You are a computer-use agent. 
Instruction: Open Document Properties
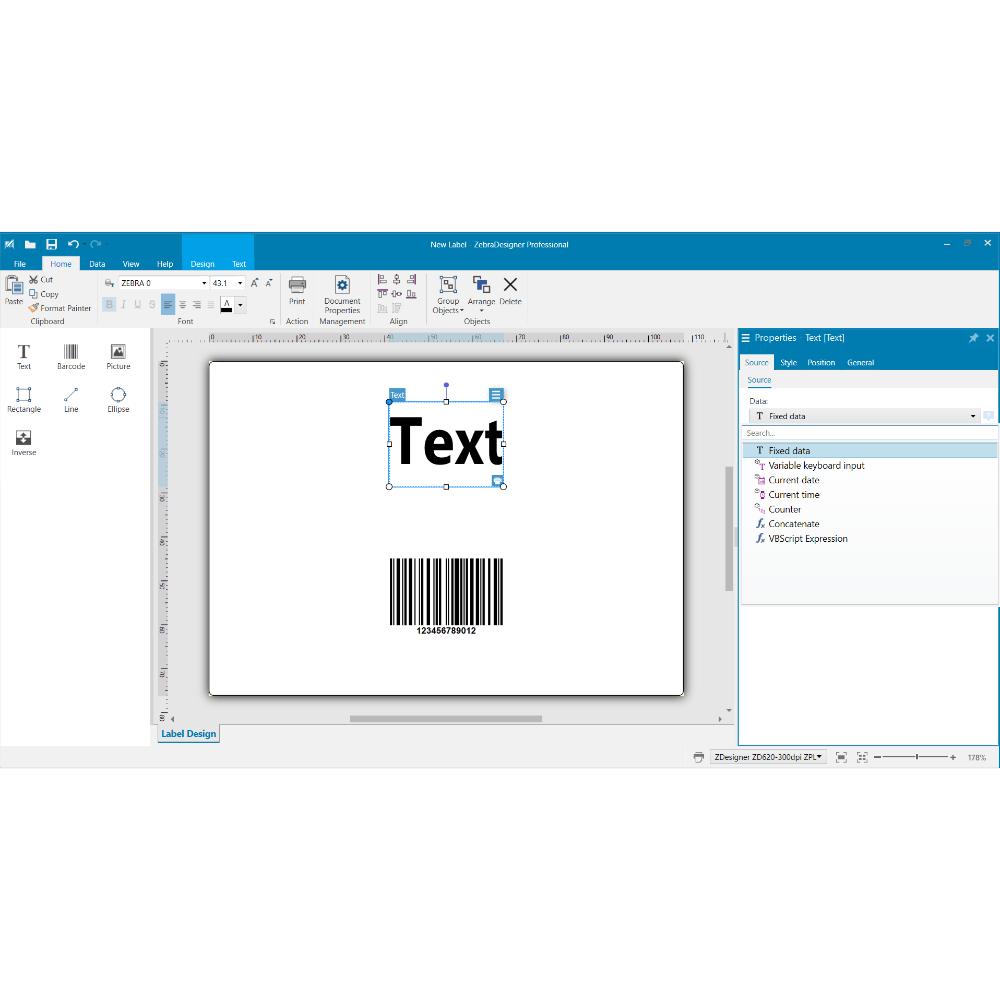(342, 294)
